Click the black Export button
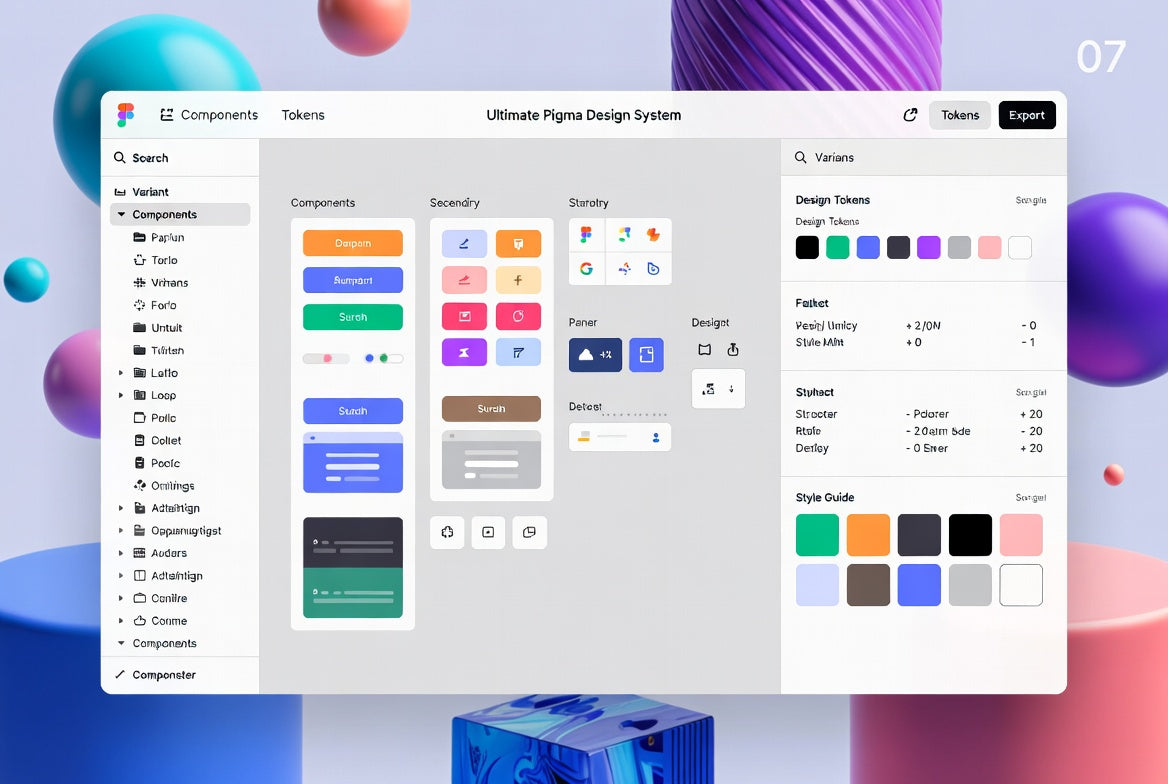 pos(1026,115)
